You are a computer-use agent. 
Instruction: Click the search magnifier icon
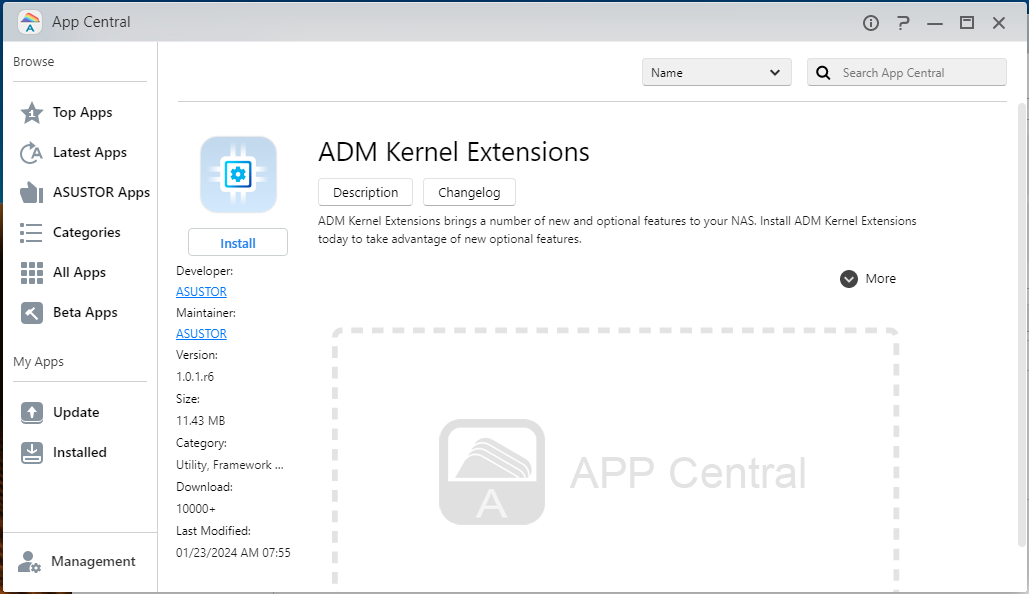823,73
